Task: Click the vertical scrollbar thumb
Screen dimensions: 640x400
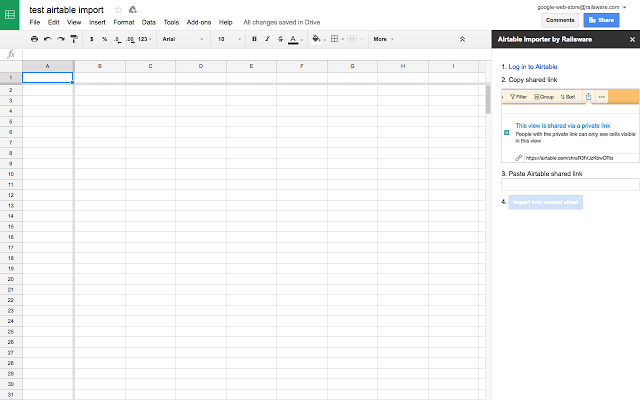Action: 488,100
